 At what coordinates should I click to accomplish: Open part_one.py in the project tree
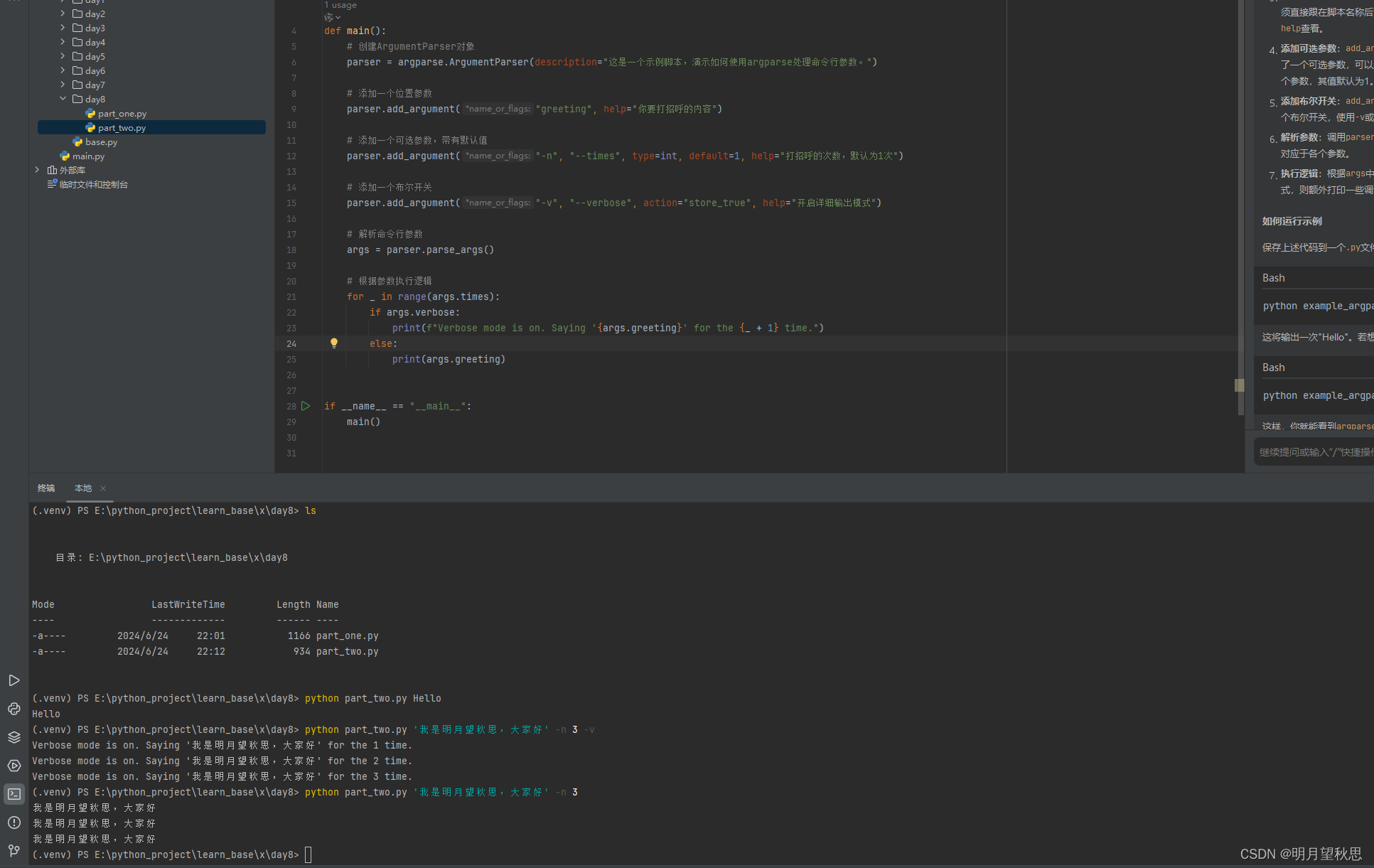point(122,114)
